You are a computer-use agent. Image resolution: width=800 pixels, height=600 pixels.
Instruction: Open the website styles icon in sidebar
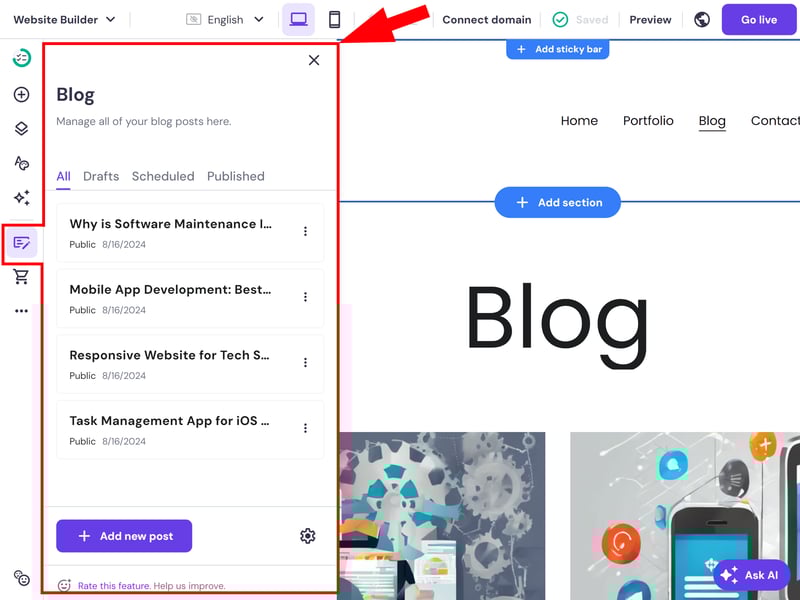point(21,163)
